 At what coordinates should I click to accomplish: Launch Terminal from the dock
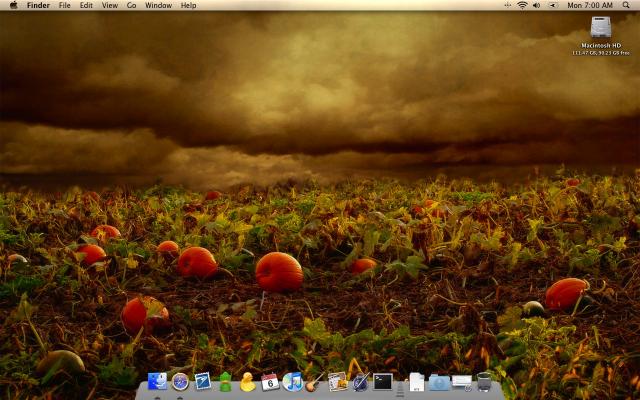tap(383, 381)
